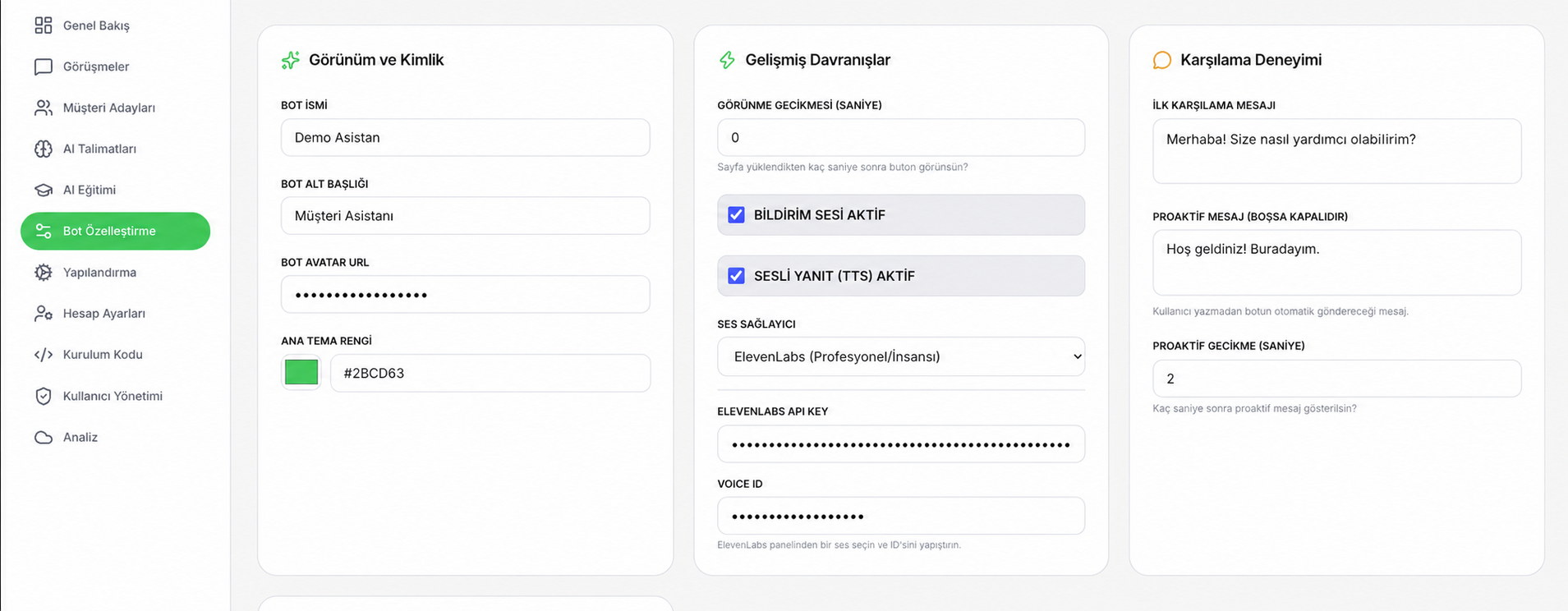Click the AI Talimatları brain icon
1568x611 pixels.
point(44,149)
